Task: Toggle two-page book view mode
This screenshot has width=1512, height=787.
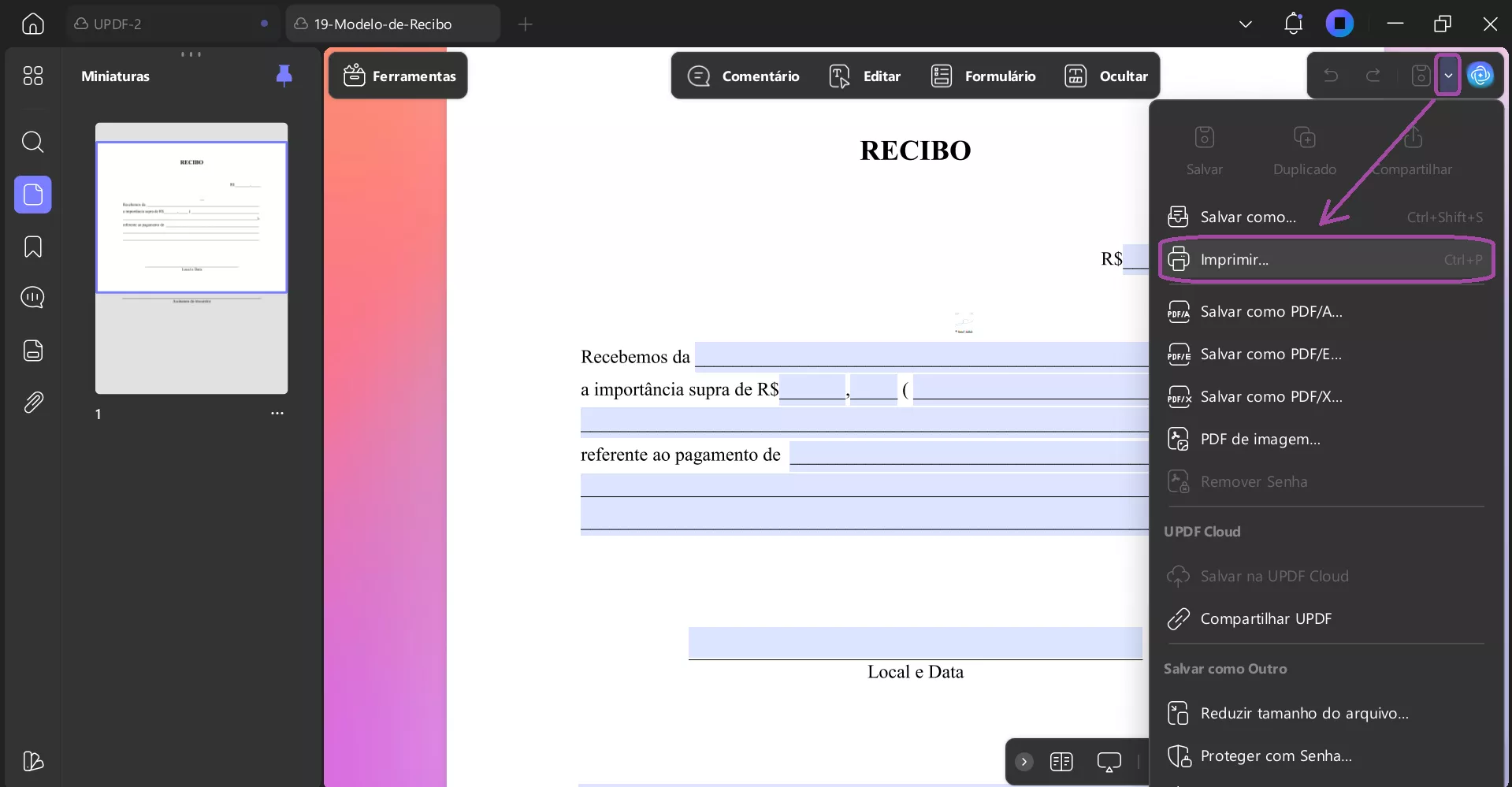Action: [1062, 762]
